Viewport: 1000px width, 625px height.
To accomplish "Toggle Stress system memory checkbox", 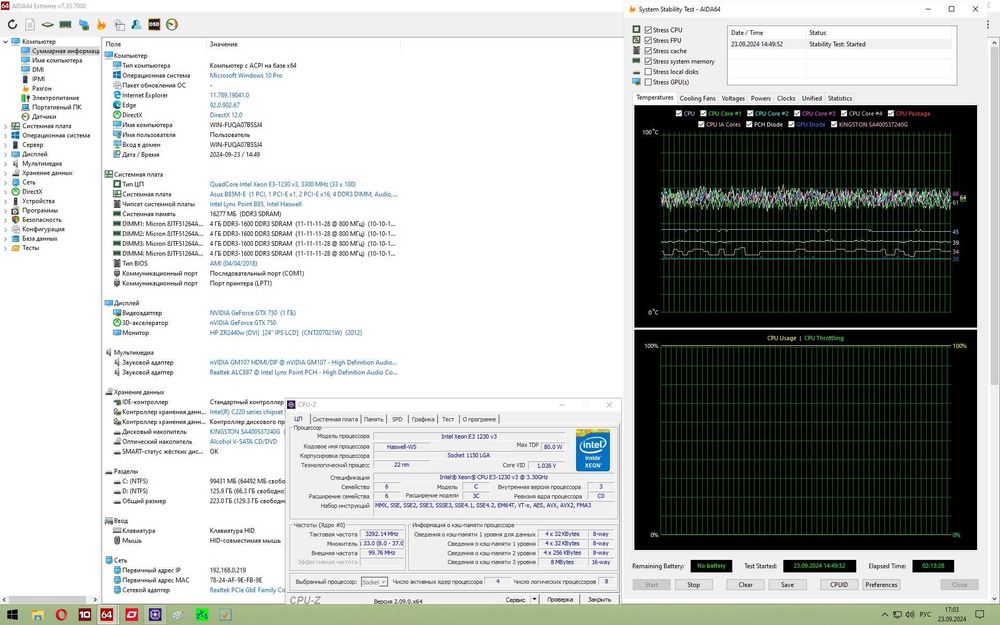I will click(x=648, y=61).
